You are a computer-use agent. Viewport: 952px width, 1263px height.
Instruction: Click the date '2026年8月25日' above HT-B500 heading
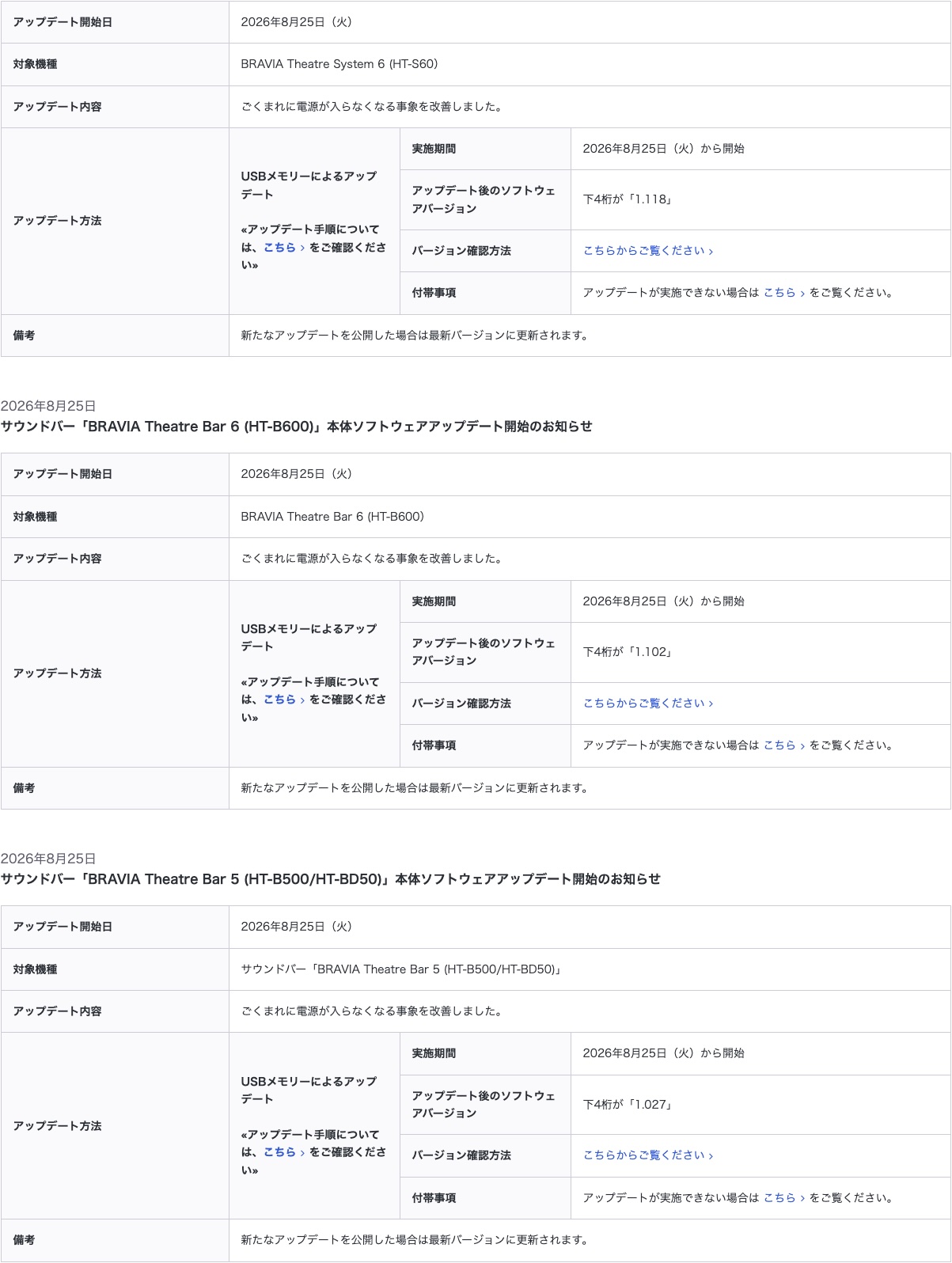[x=48, y=859]
